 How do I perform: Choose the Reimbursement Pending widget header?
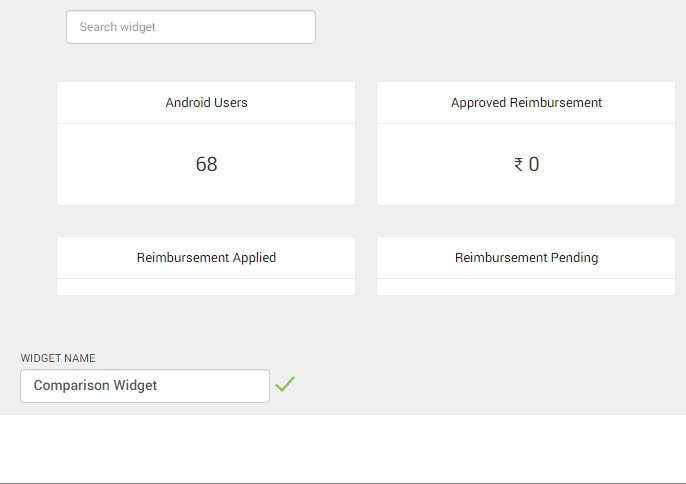526,258
